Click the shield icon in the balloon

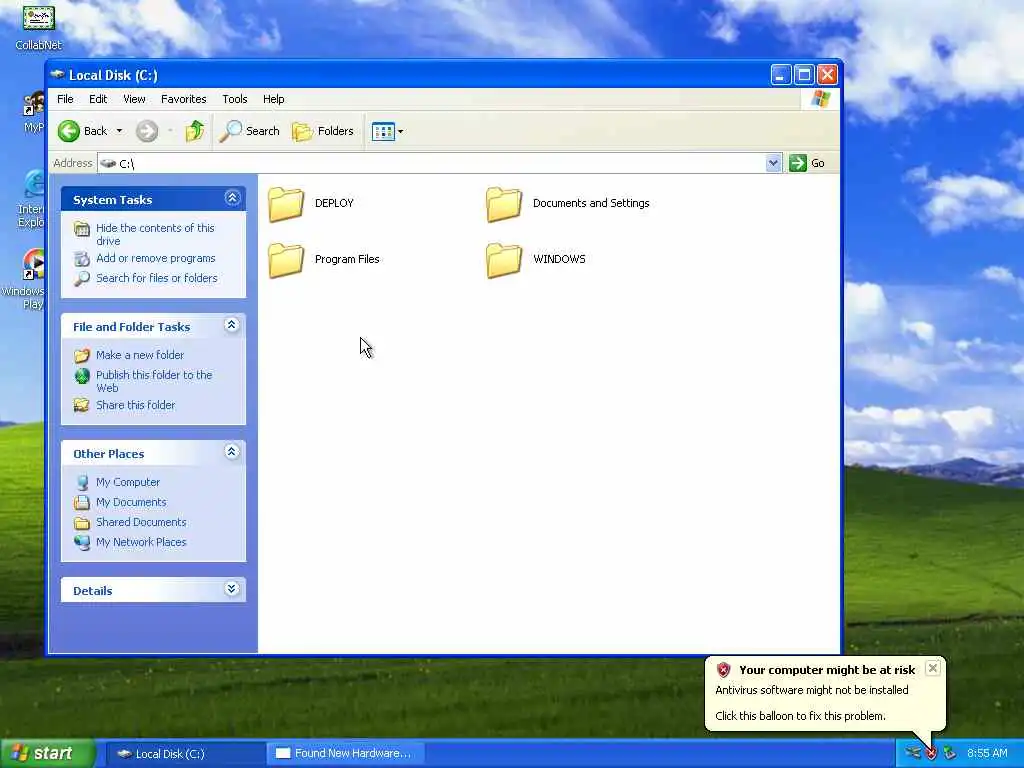(x=723, y=670)
